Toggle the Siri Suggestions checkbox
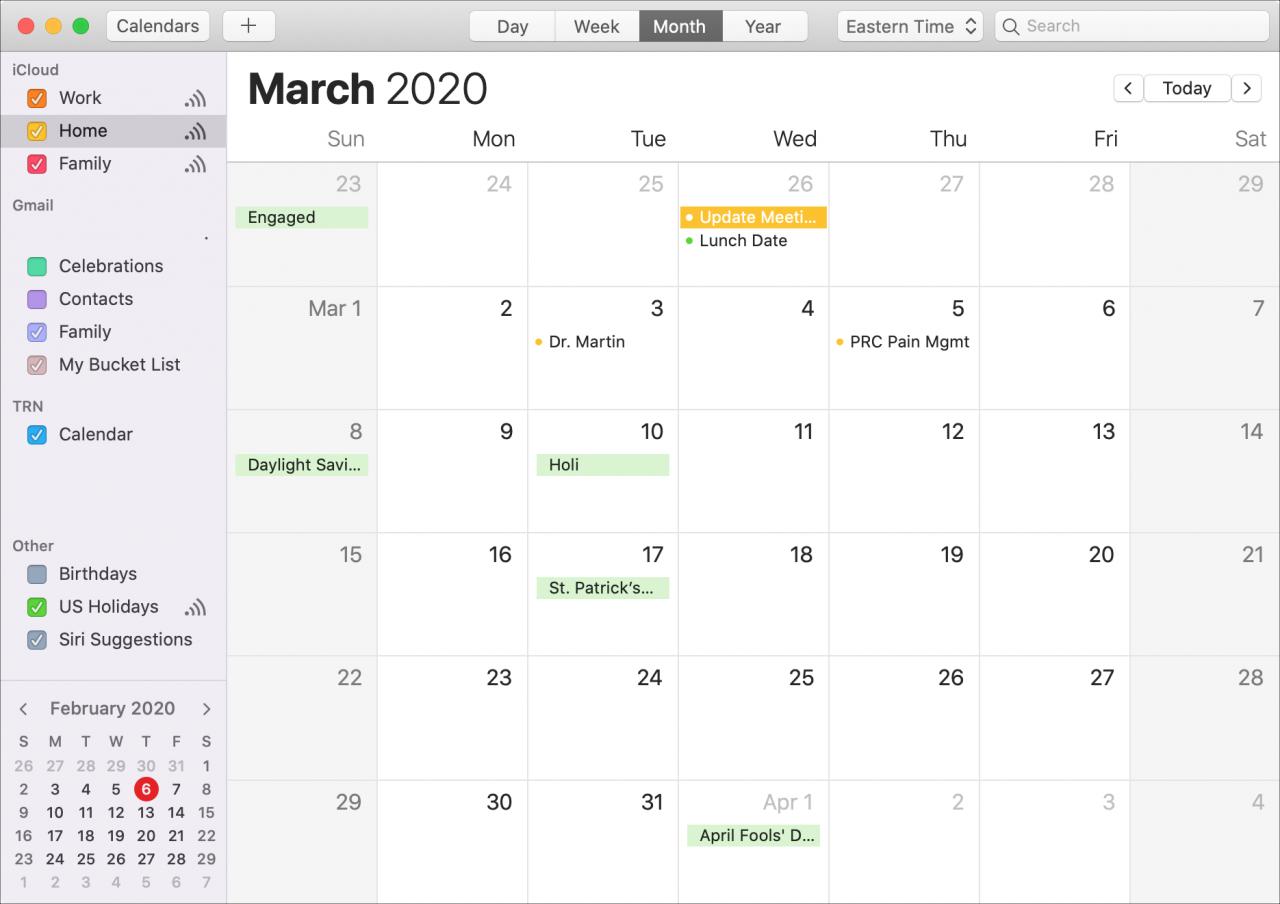Screen dimensions: 1280x904 click(x=37, y=640)
